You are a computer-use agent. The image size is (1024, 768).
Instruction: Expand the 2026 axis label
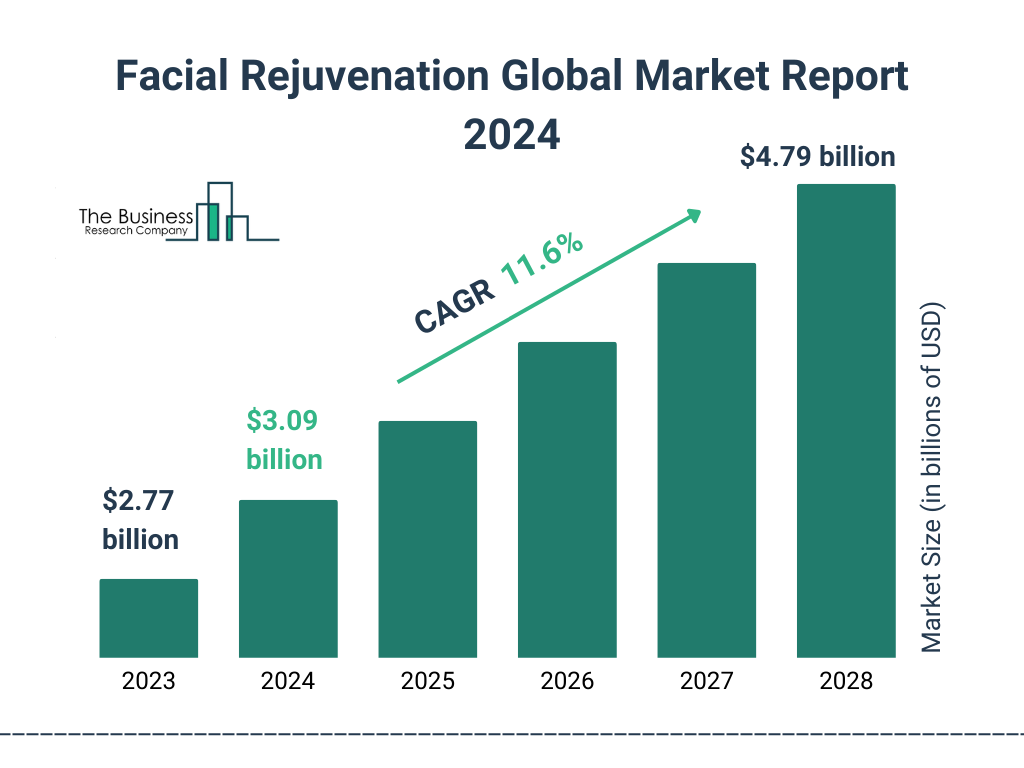click(567, 682)
